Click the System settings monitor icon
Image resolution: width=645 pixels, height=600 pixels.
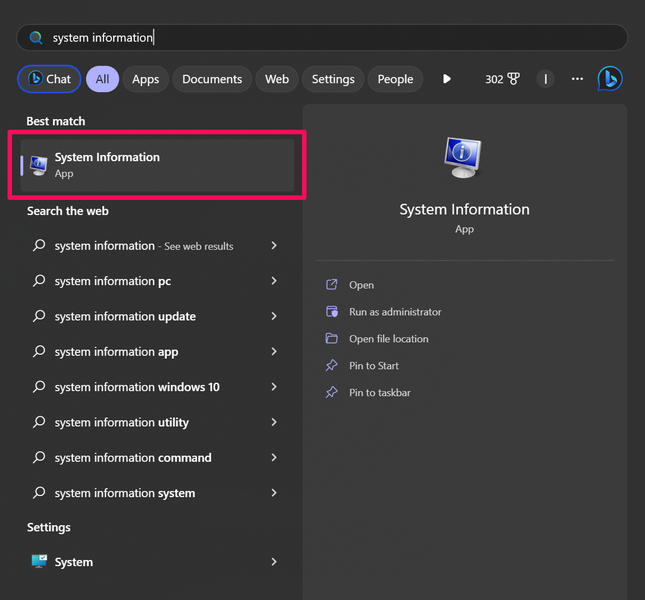point(39,562)
